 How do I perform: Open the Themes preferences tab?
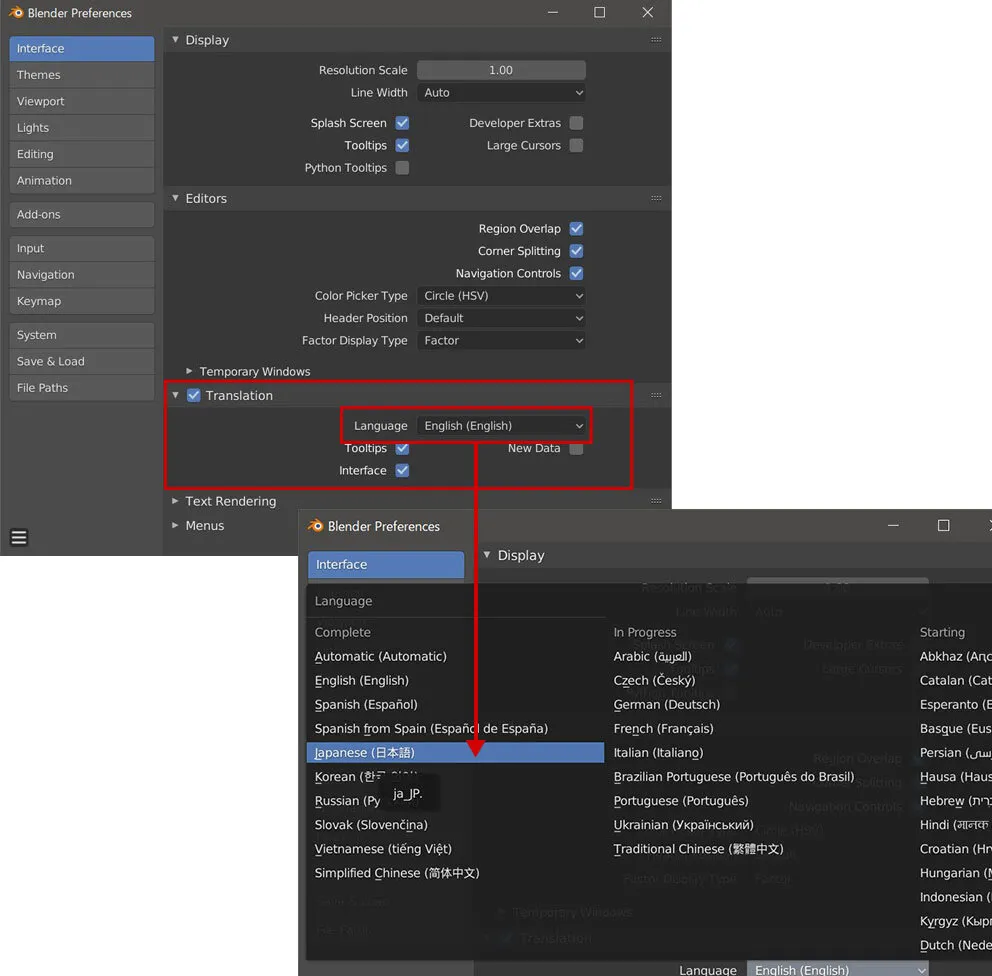pyautogui.click(x=82, y=75)
